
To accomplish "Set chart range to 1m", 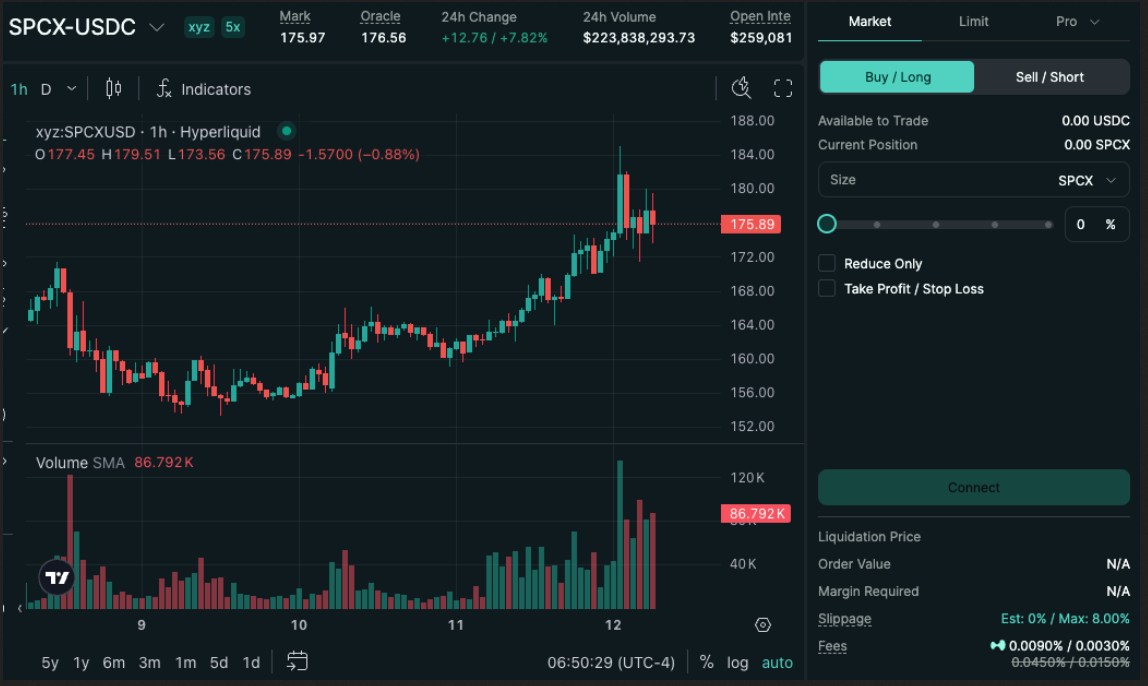I will [x=185, y=663].
